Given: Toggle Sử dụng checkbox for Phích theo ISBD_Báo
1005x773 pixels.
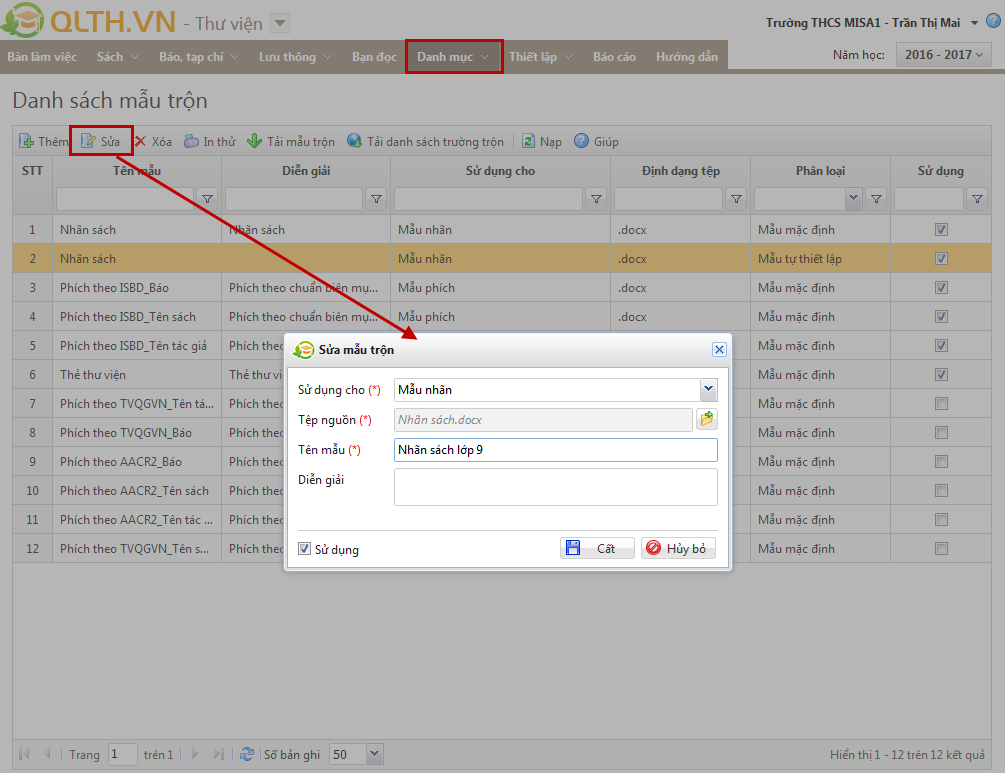Looking at the screenshot, I should (x=941, y=287).
